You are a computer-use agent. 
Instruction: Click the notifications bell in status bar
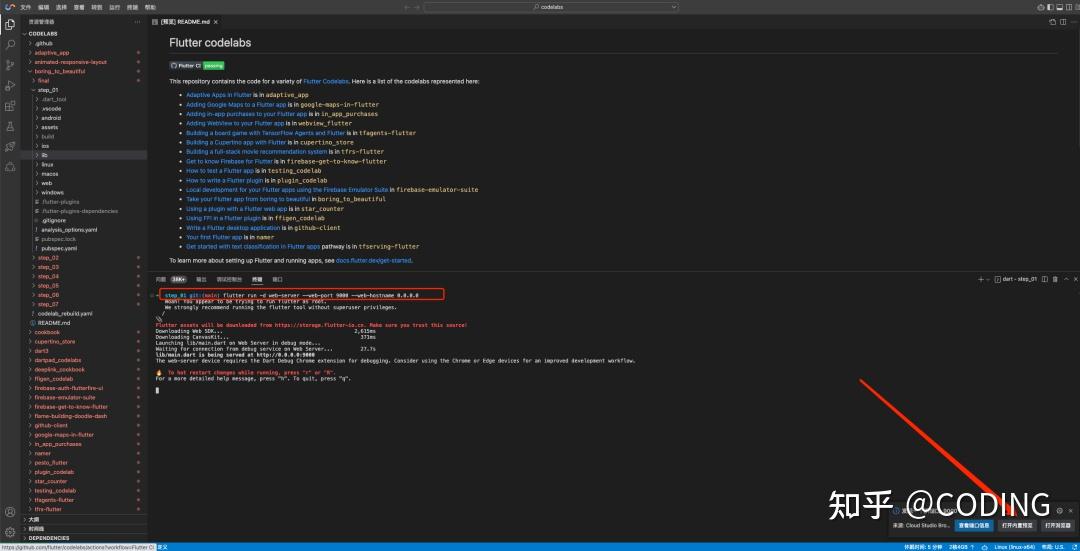point(1072,548)
